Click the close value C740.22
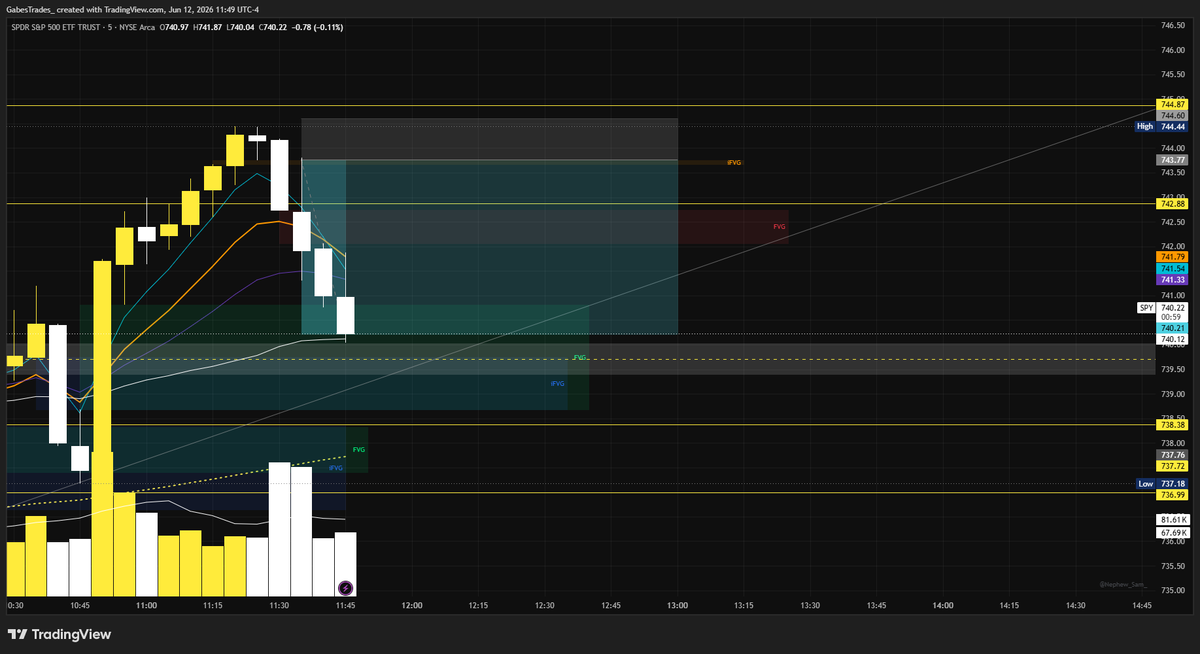1200x654 pixels. pos(274,27)
